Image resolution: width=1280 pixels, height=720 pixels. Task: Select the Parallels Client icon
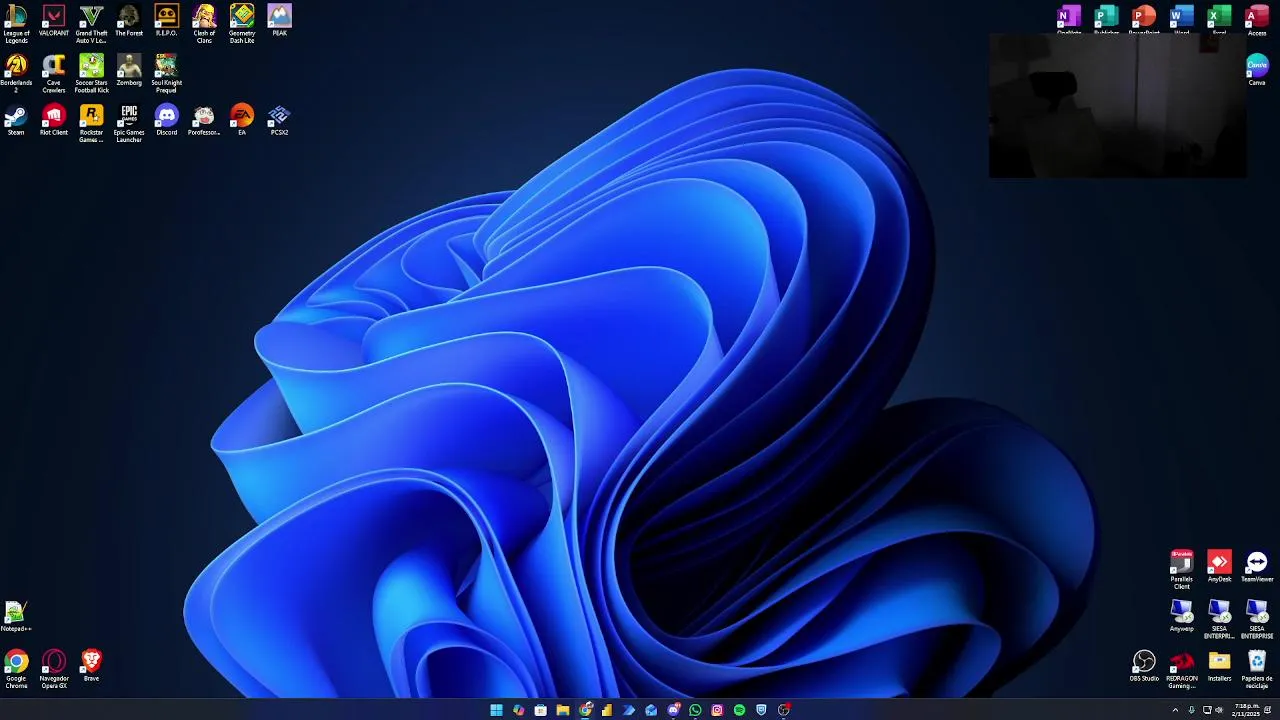pyautogui.click(x=1182, y=570)
